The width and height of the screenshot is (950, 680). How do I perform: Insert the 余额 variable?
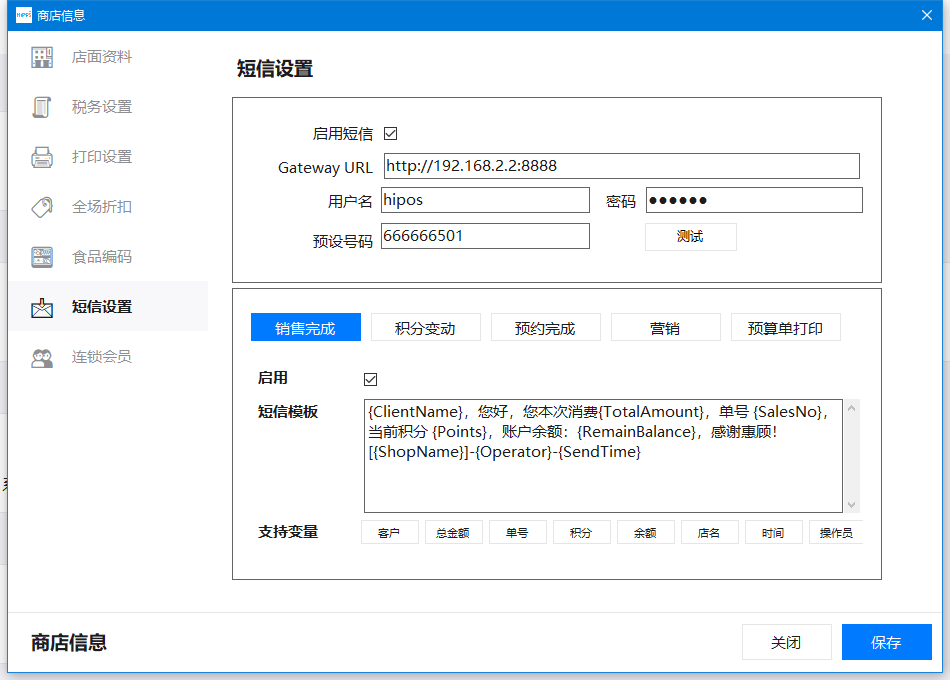(x=646, y=532)
